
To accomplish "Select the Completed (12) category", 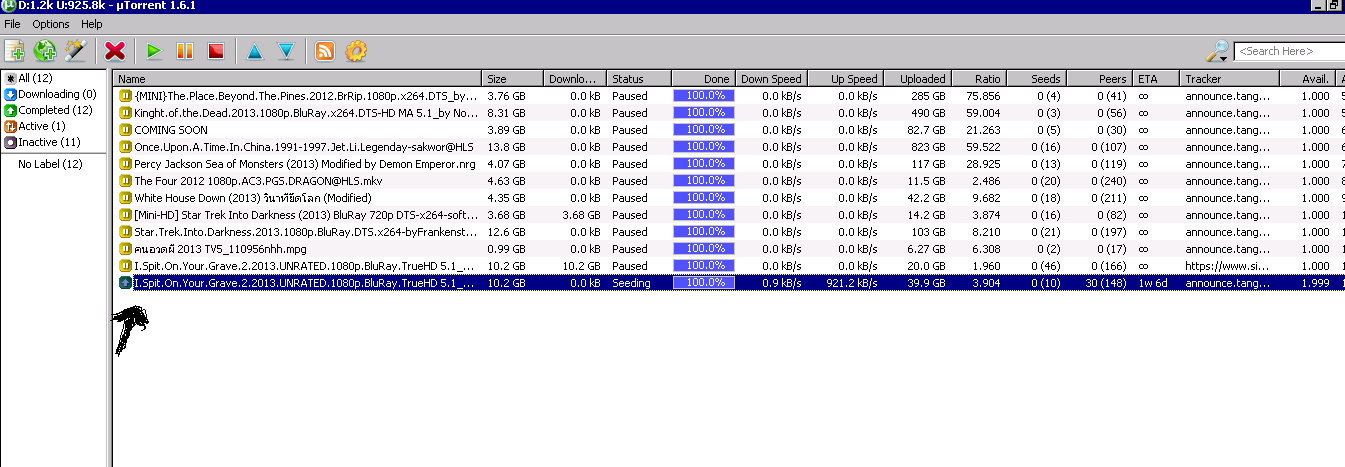I will click(x=50, y=110).
